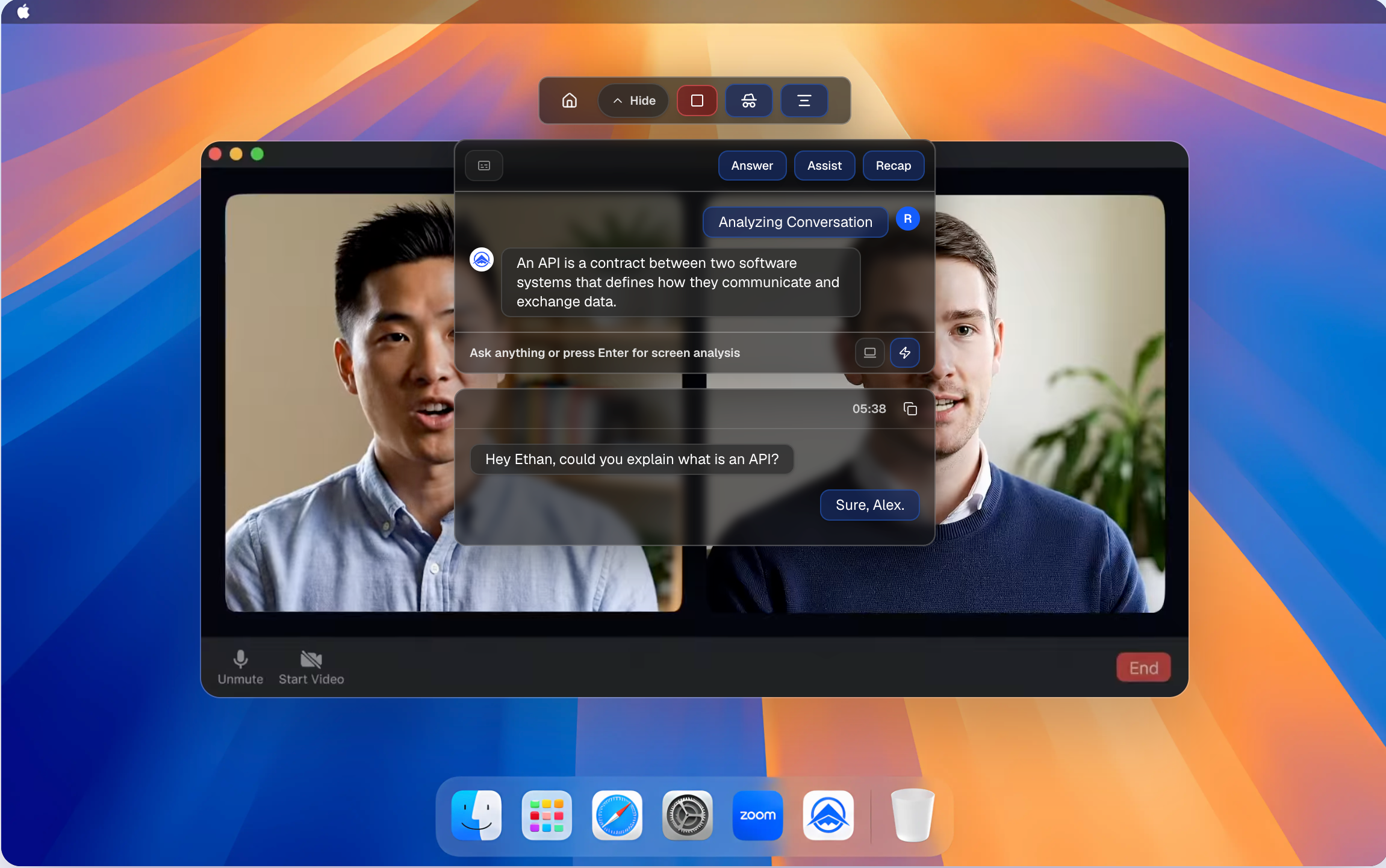Click the R user avatar

(907, 219)
